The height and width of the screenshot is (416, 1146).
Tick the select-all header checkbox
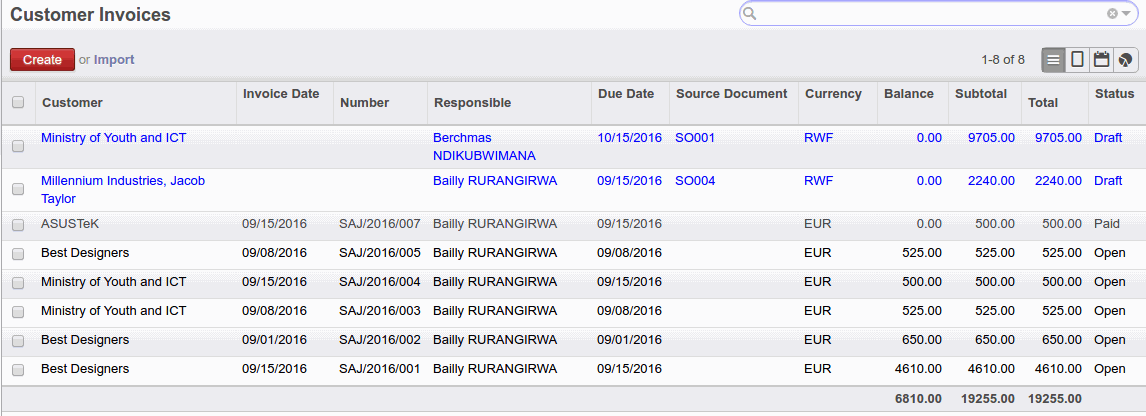pyautogui.click(x=18, y=102)
